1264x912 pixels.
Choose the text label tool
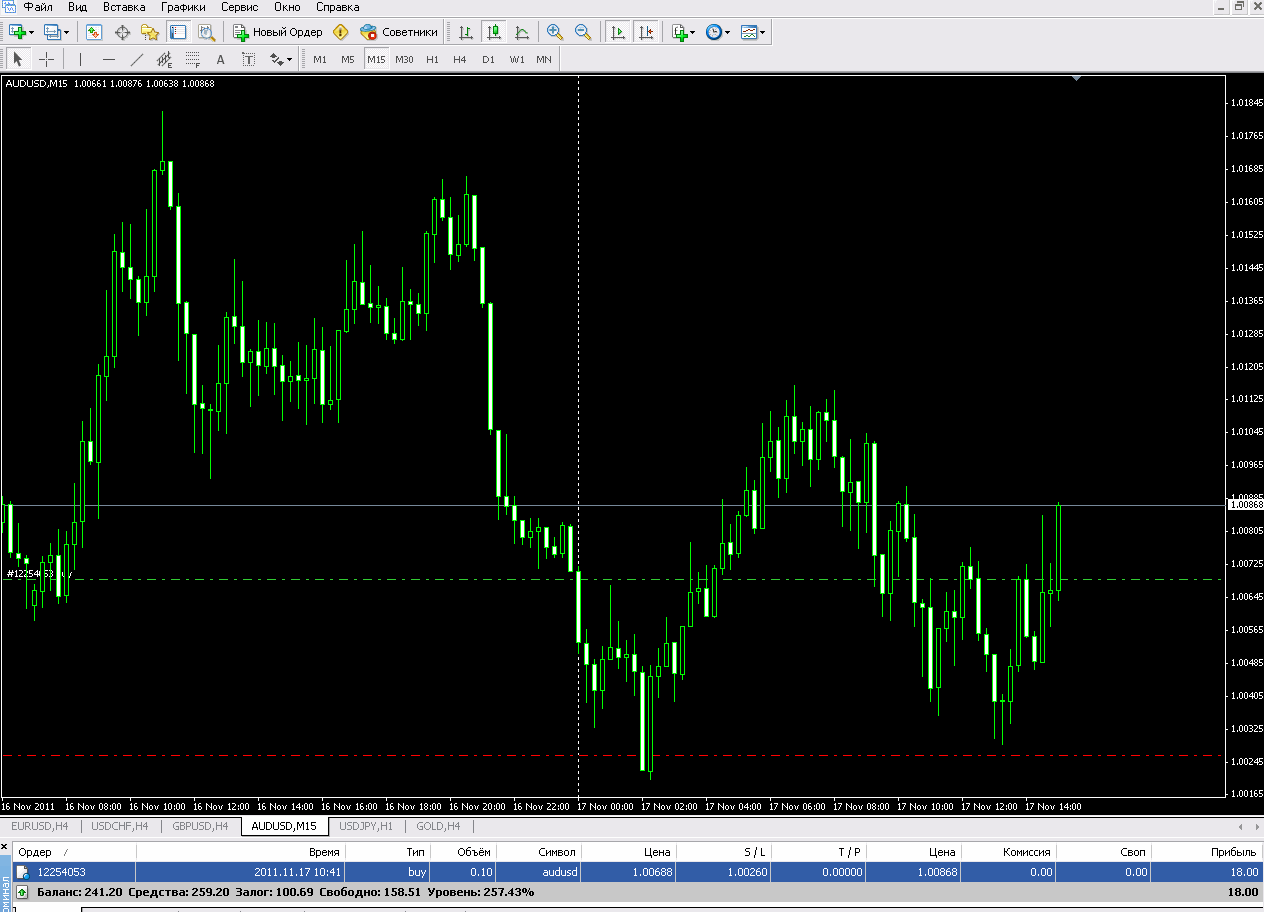[x=221, y=59]
